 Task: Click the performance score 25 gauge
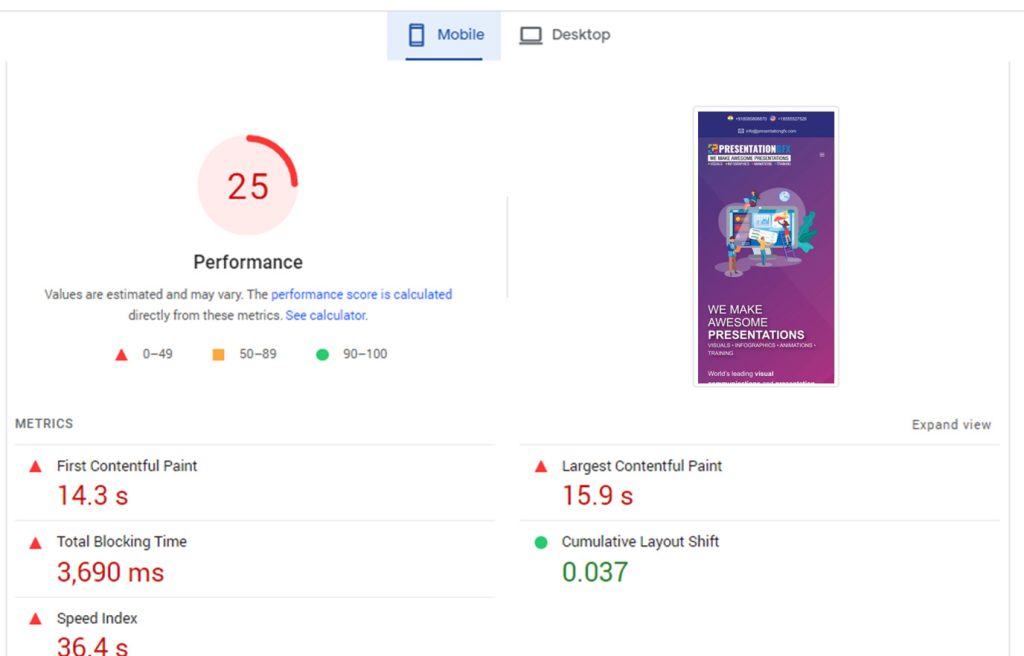pyautogui.click(x=248, y=185)
